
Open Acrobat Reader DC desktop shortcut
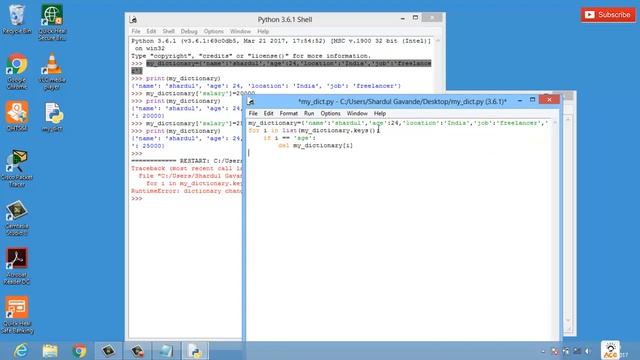point(17,266)
